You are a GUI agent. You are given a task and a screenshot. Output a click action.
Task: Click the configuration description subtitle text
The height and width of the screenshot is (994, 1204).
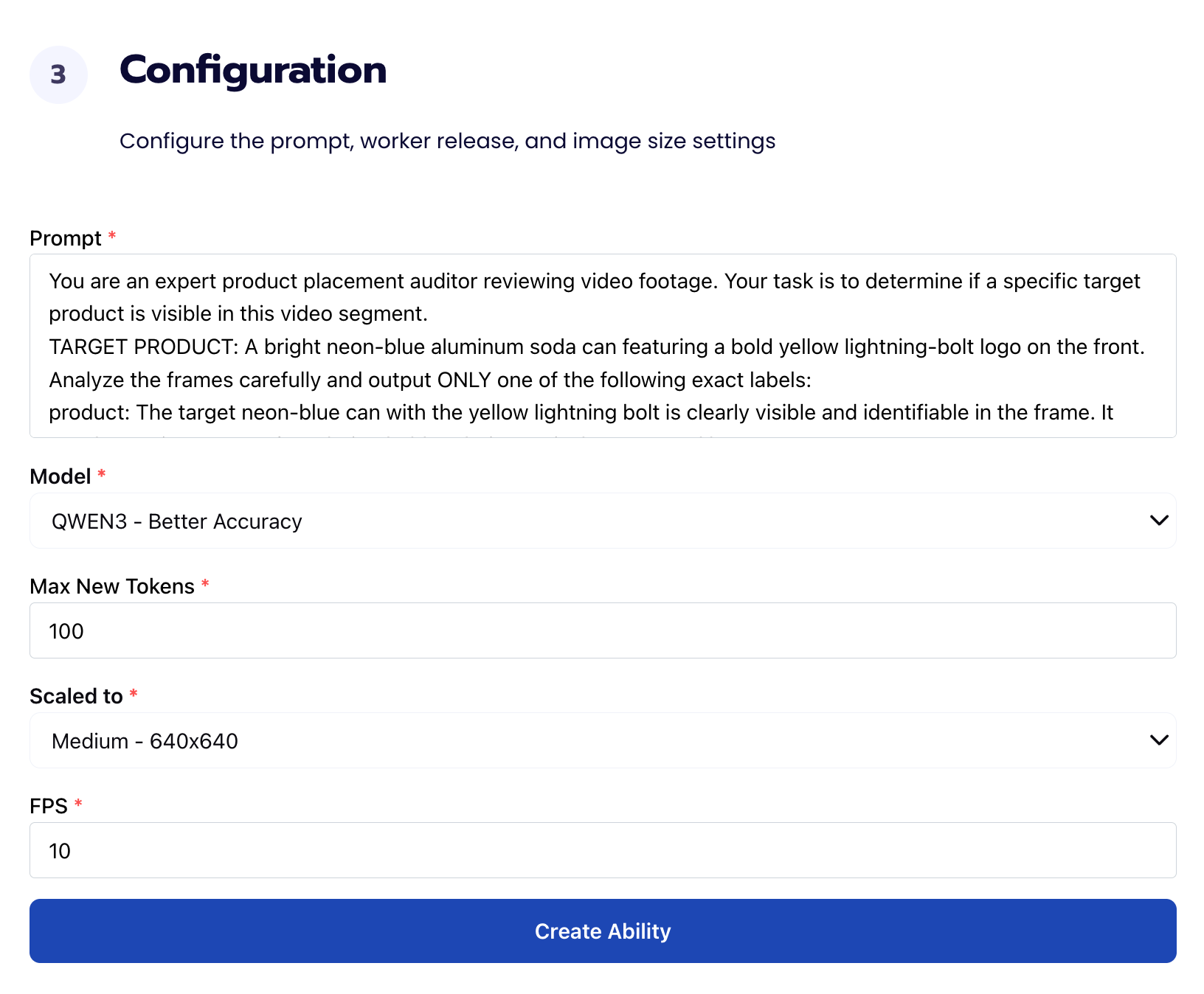click(447, 141)
